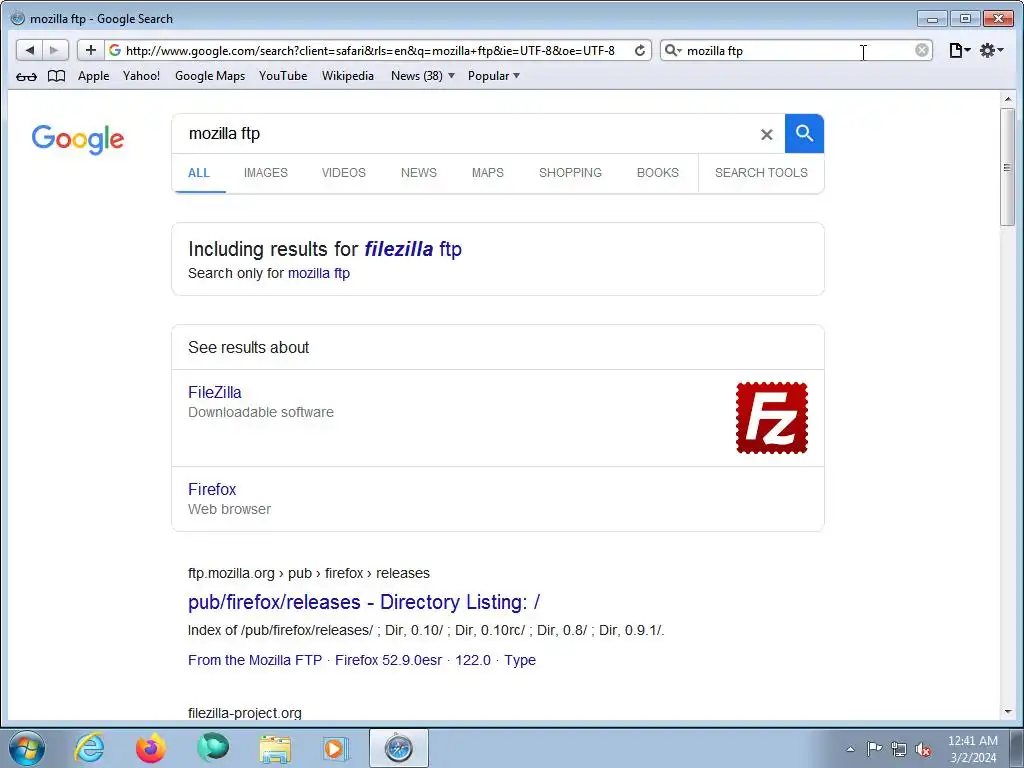Open the Yahoo! bookmark
Viewport: 1024px width, 768px height.
141,76
